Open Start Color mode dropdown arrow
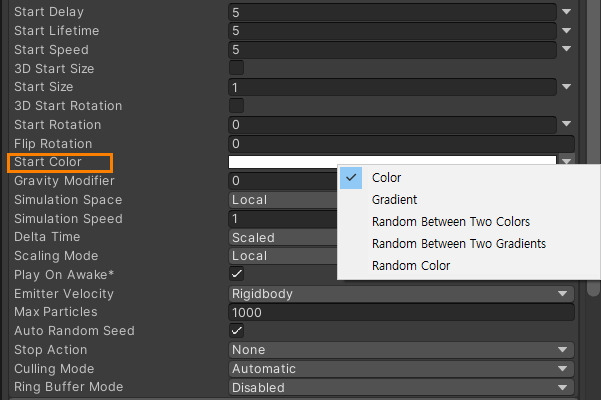The height and width of the screenshot is (400, 601). click(x=567, y=161)
